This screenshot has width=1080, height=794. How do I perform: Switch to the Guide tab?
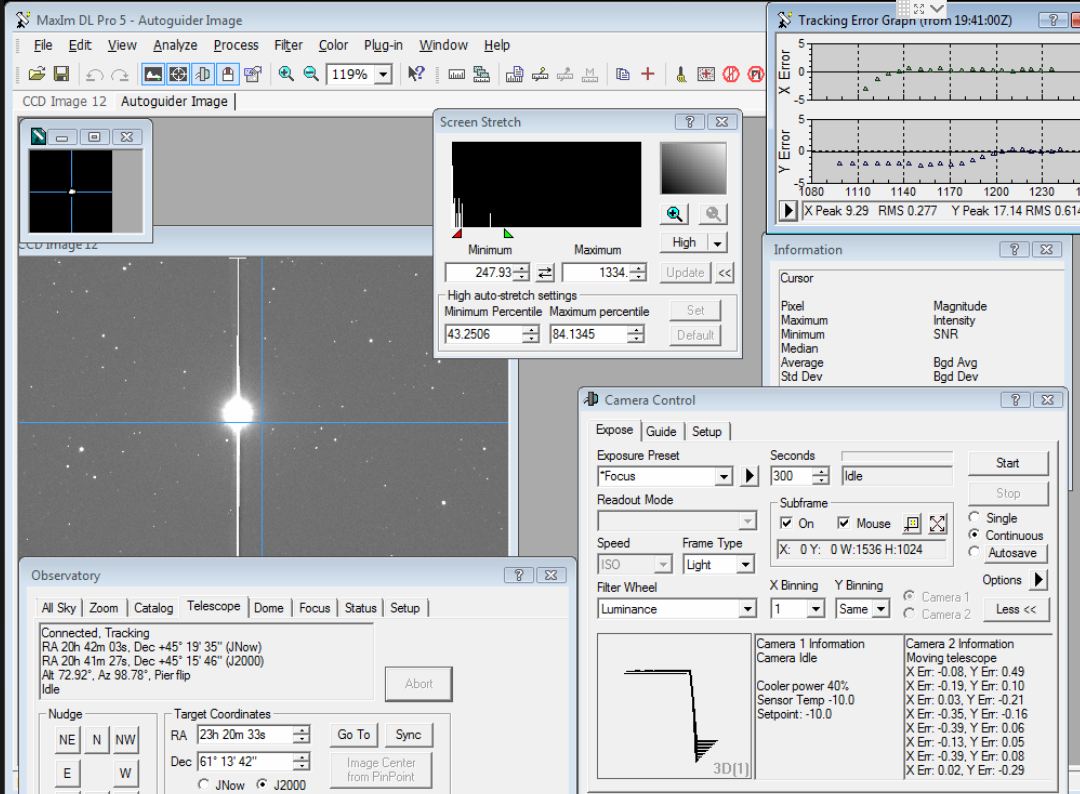coord(660,431)
